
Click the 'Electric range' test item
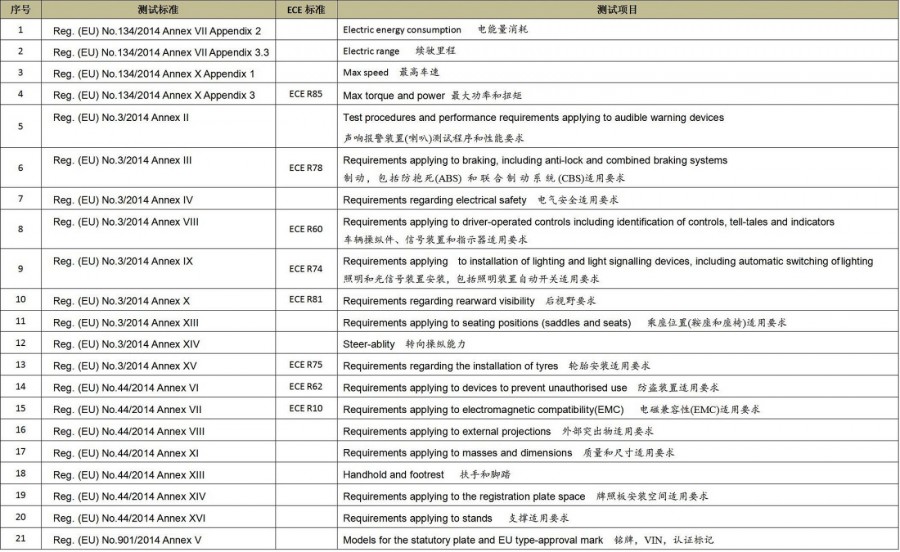pyautogui.click(x=371, y=51)
